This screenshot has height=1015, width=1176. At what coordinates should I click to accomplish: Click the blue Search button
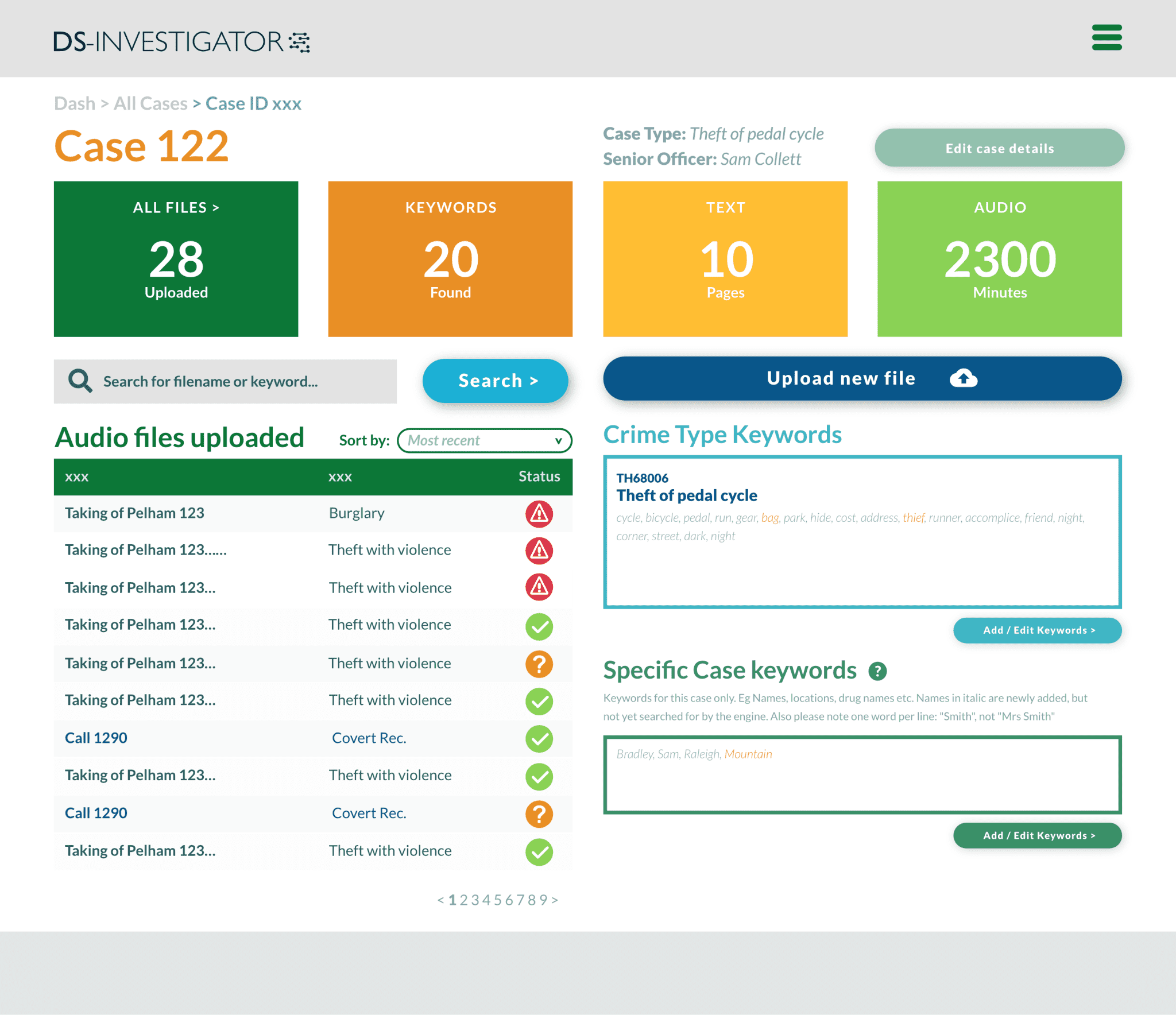pos(496,381)
